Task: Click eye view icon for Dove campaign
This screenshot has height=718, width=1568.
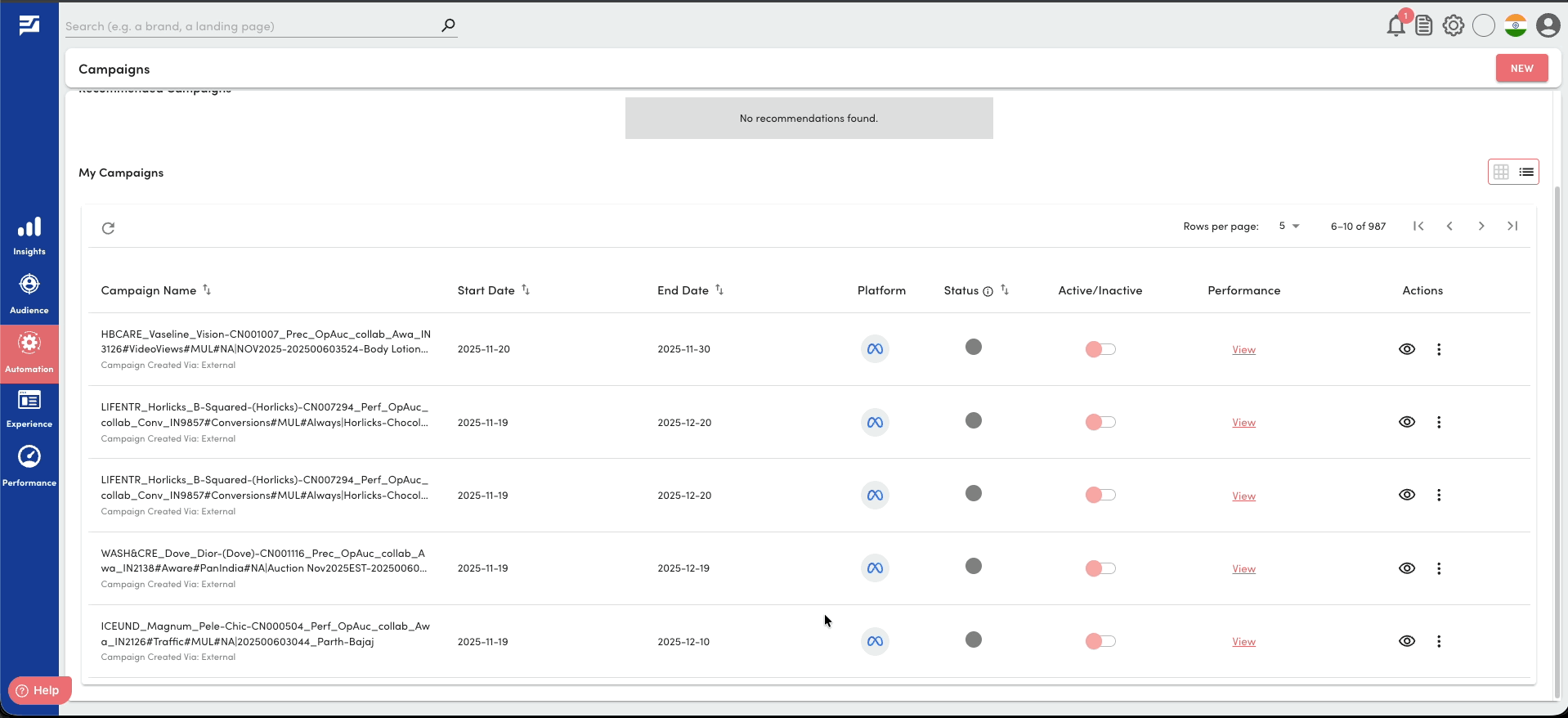Action: [1407, 568]
